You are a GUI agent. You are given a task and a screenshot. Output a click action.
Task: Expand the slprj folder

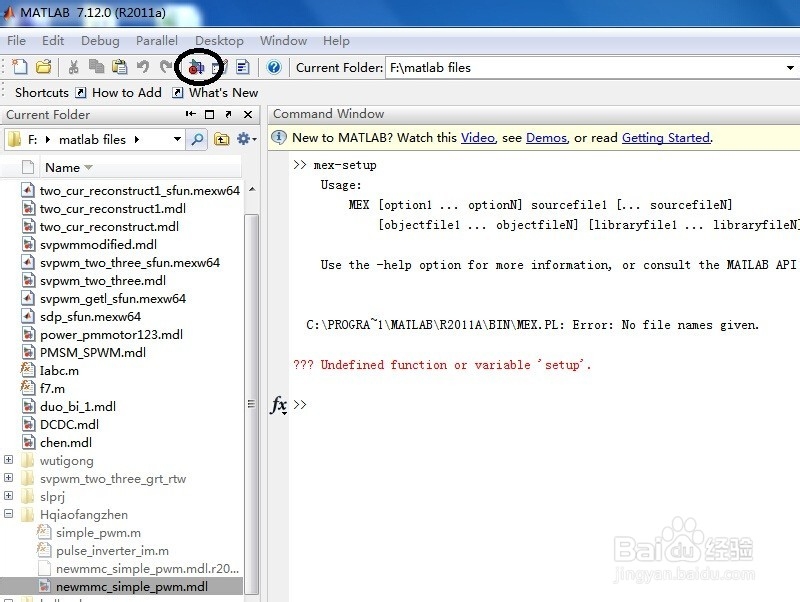coord(8,495)
